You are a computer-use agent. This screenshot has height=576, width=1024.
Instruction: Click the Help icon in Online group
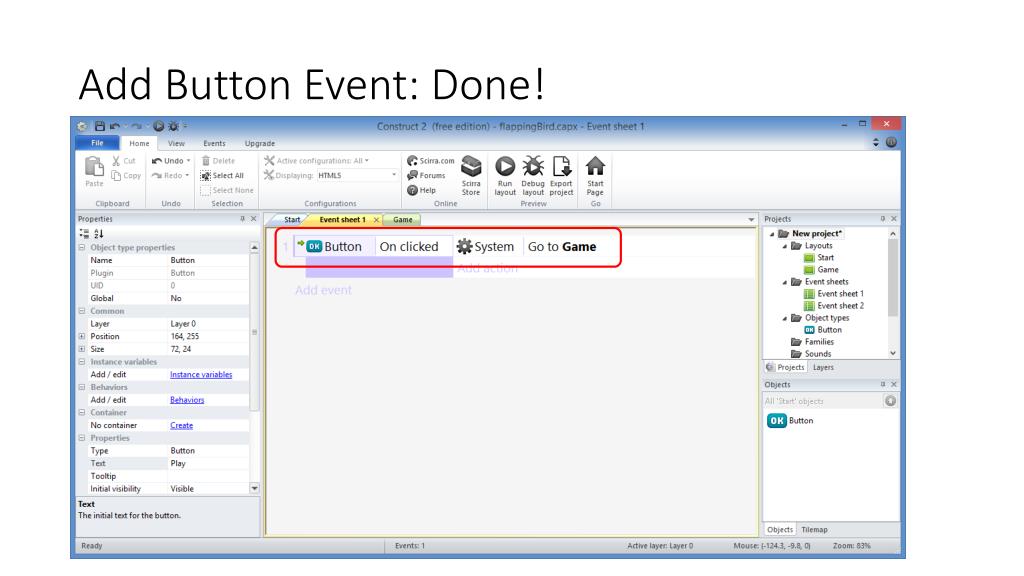click(412, 190)
